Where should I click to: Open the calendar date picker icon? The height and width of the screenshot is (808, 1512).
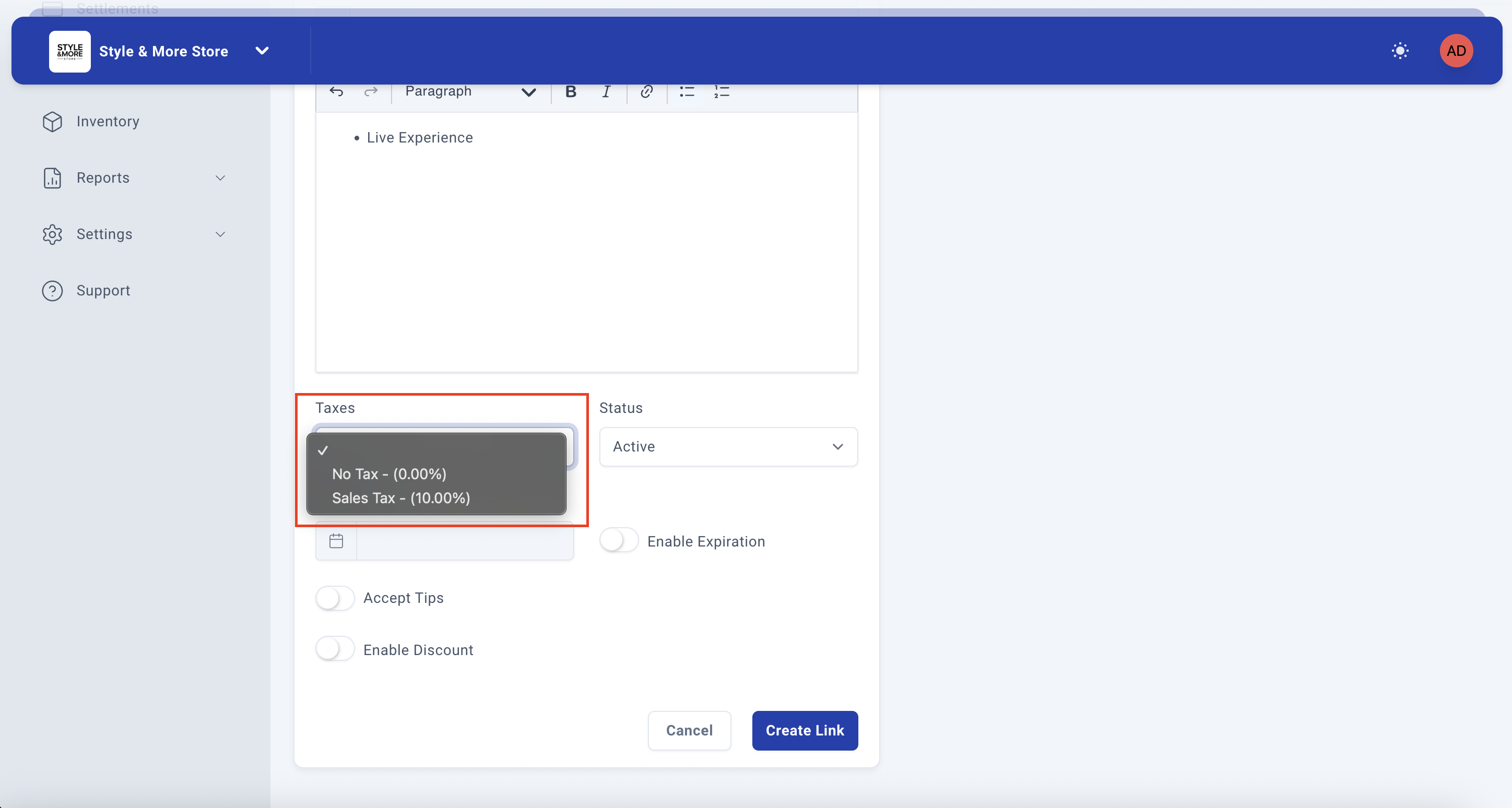coord(336,540)
